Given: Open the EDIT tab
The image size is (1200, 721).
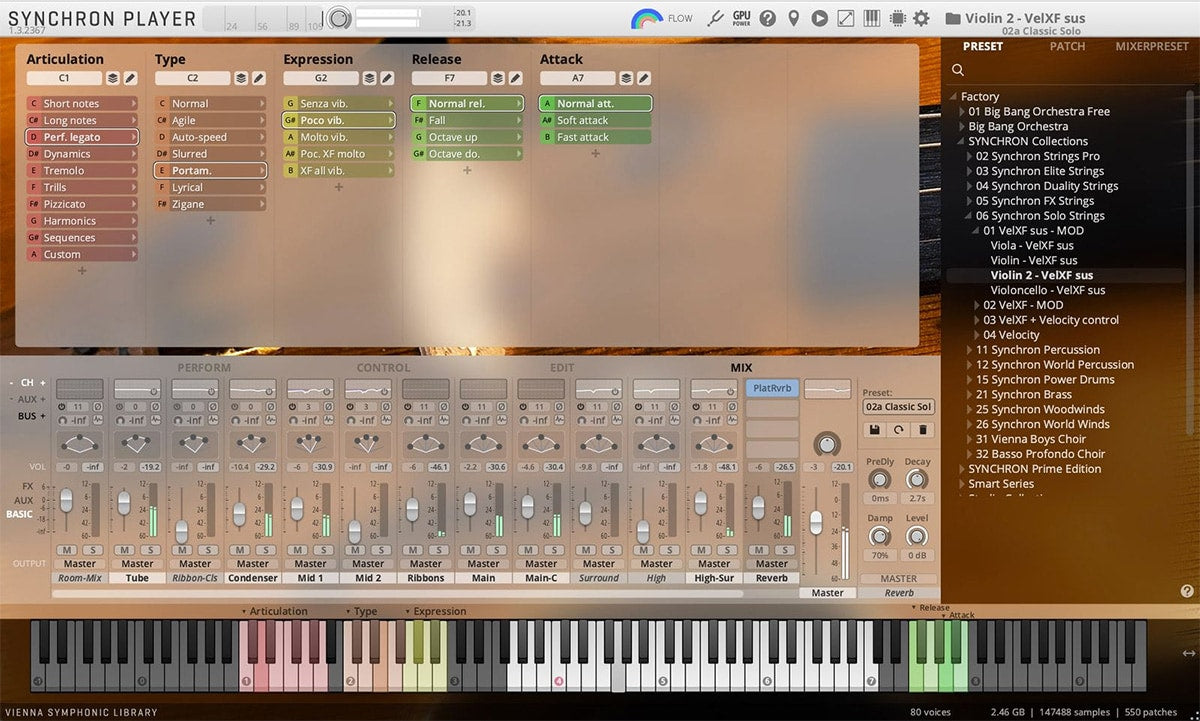Looking at the screenshot, I should tap(562, 368).
